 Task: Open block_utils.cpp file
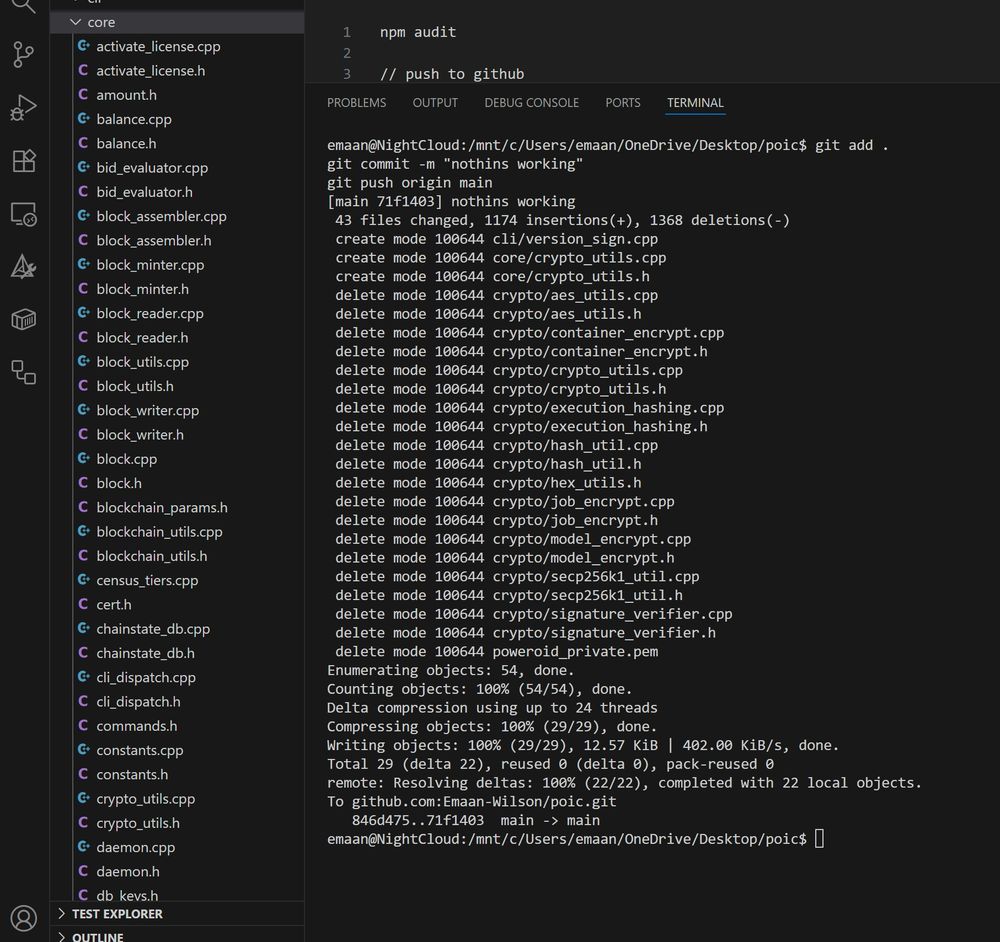(177, 362)
